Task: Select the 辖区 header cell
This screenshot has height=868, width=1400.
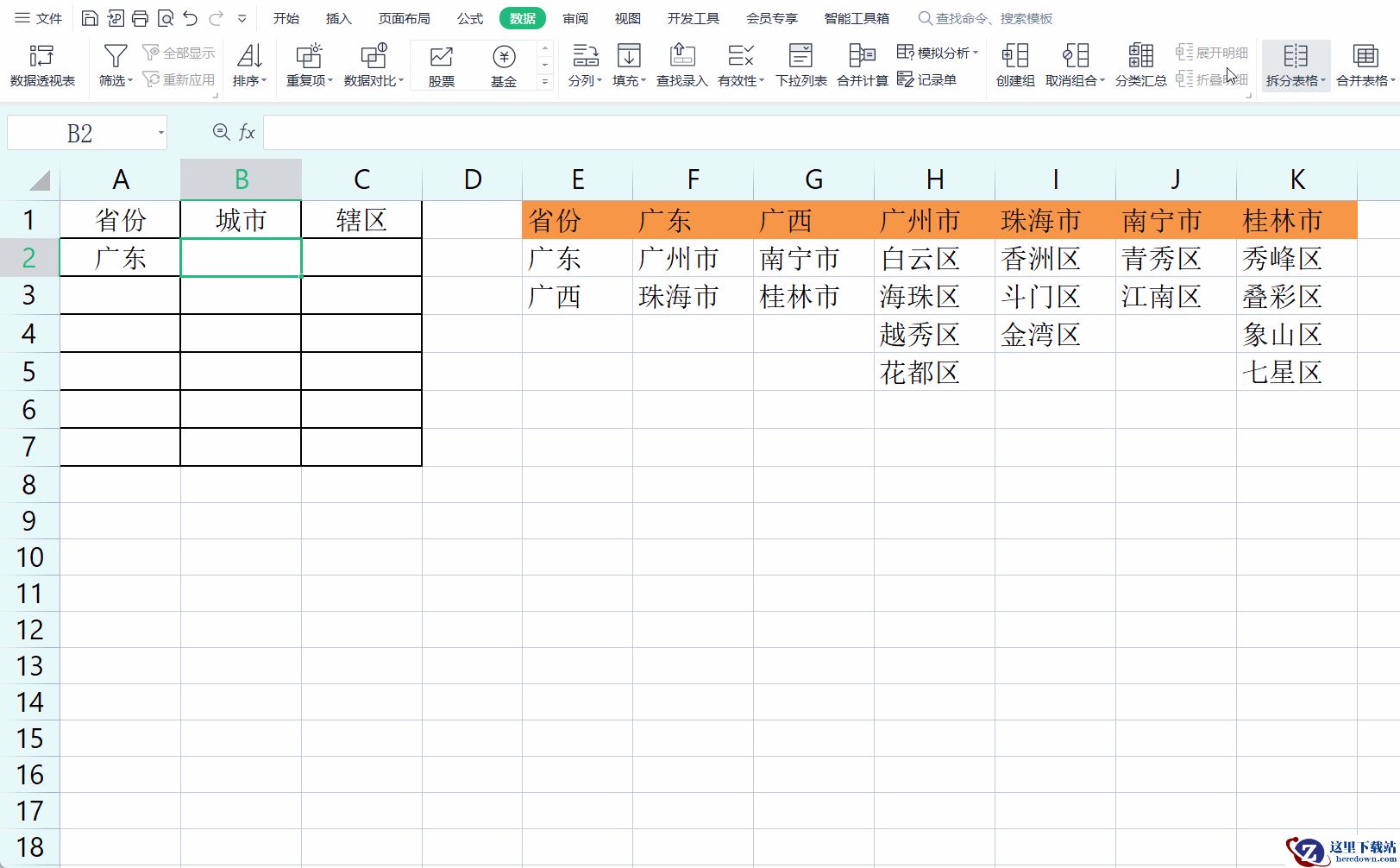Action: point(361,220)
